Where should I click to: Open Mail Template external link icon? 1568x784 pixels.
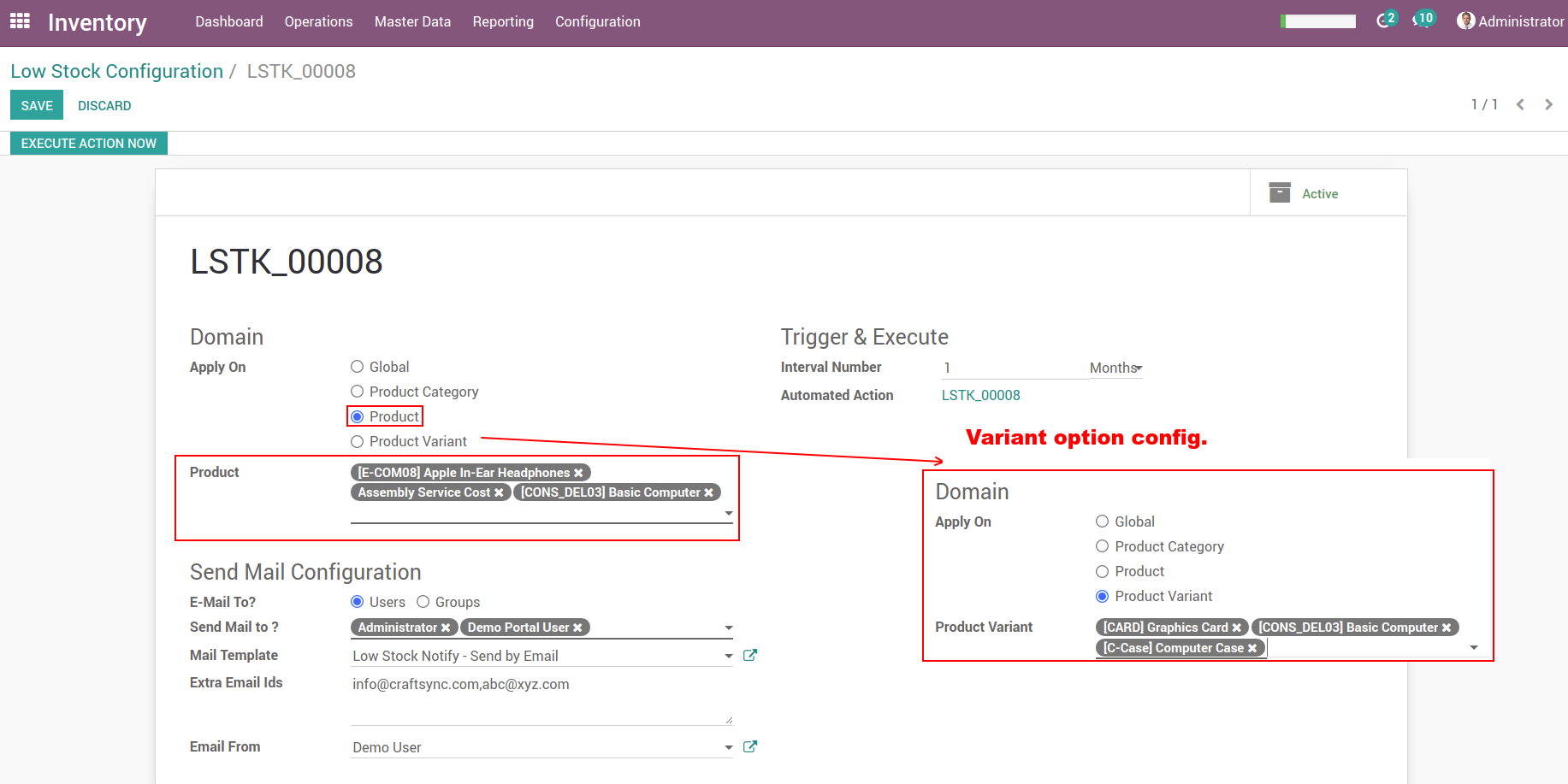tap(750, 655)
